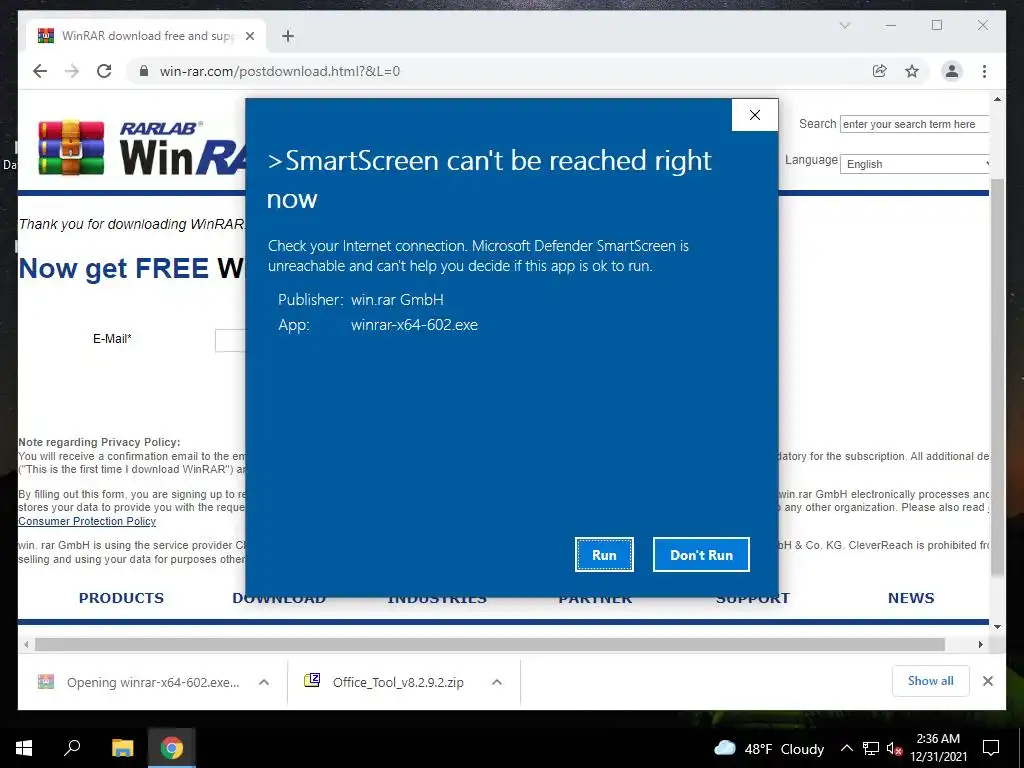Click horizontal scrollbar right arrow
This screenshot has width=1024, height=768.
980,645
